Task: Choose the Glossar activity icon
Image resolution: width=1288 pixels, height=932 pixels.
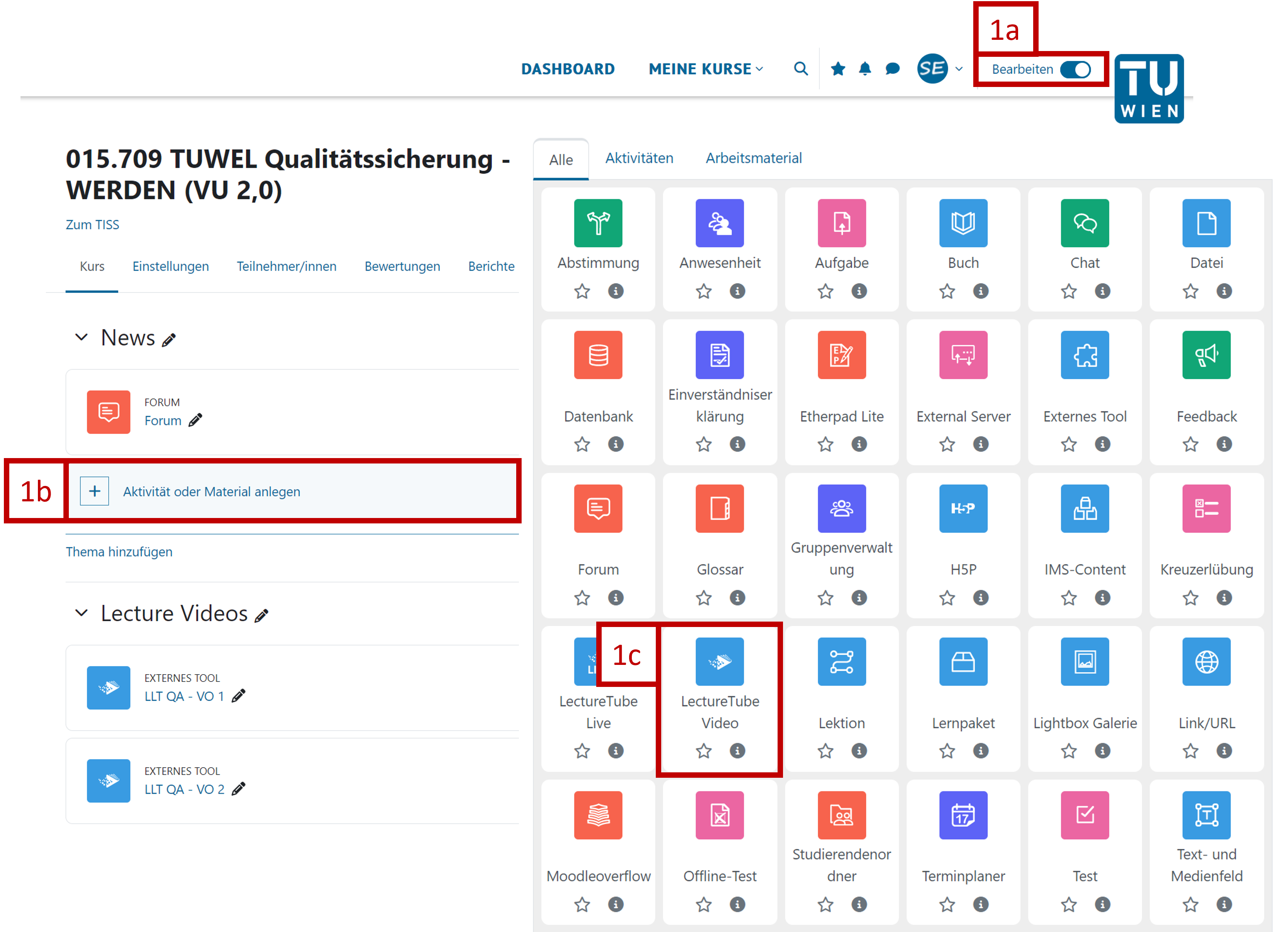Action: (720, 509)
